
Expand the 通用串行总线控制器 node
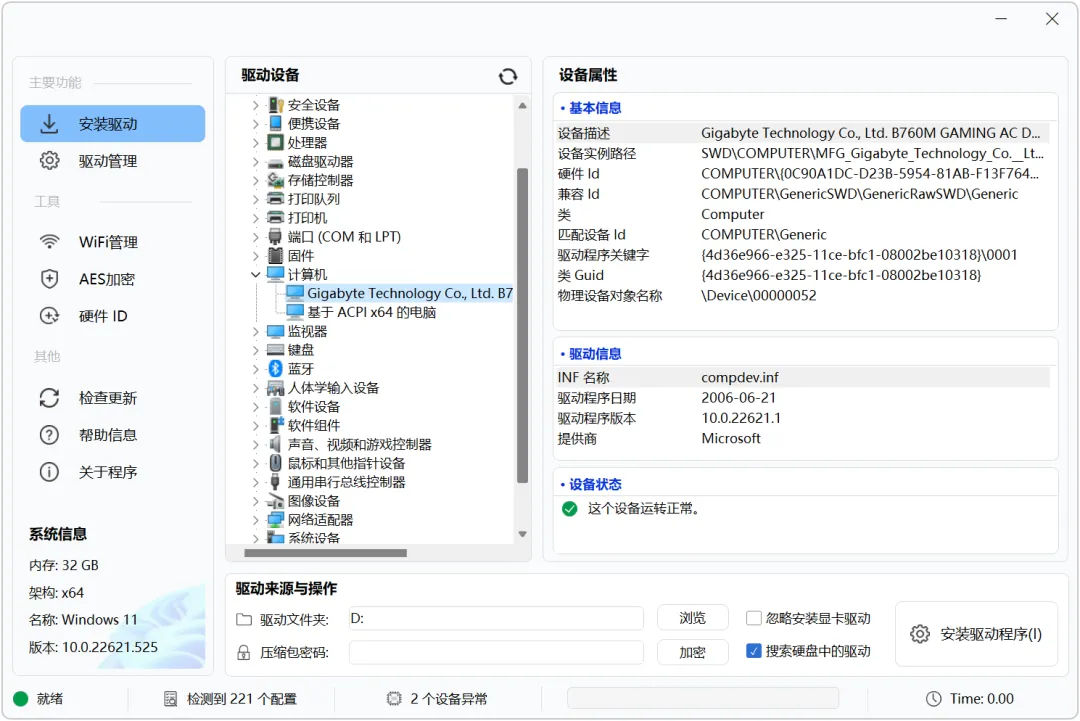coord(256,481)
